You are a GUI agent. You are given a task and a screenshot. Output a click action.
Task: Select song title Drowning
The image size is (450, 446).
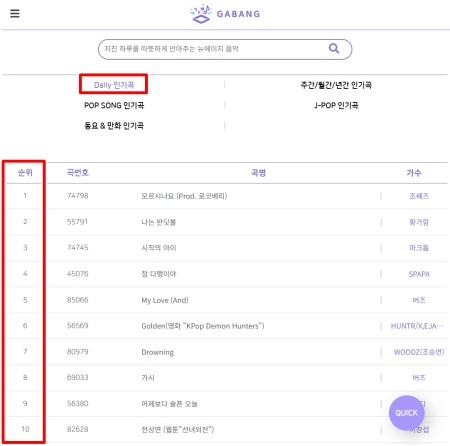tap(158, 352)
